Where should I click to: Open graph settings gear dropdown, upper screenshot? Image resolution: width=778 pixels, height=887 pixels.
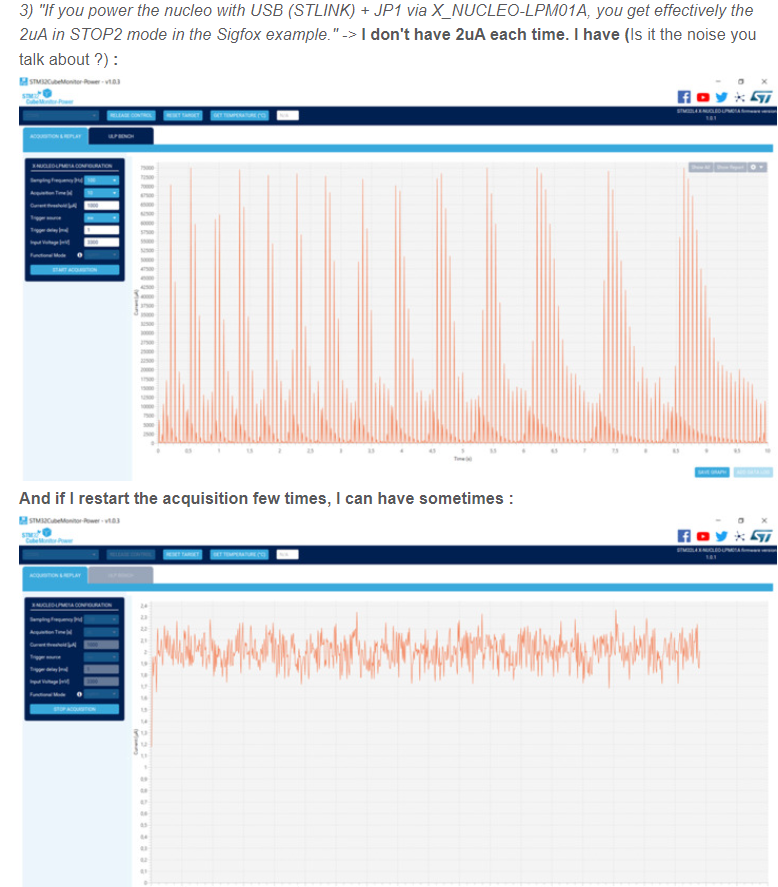[757, 167]
